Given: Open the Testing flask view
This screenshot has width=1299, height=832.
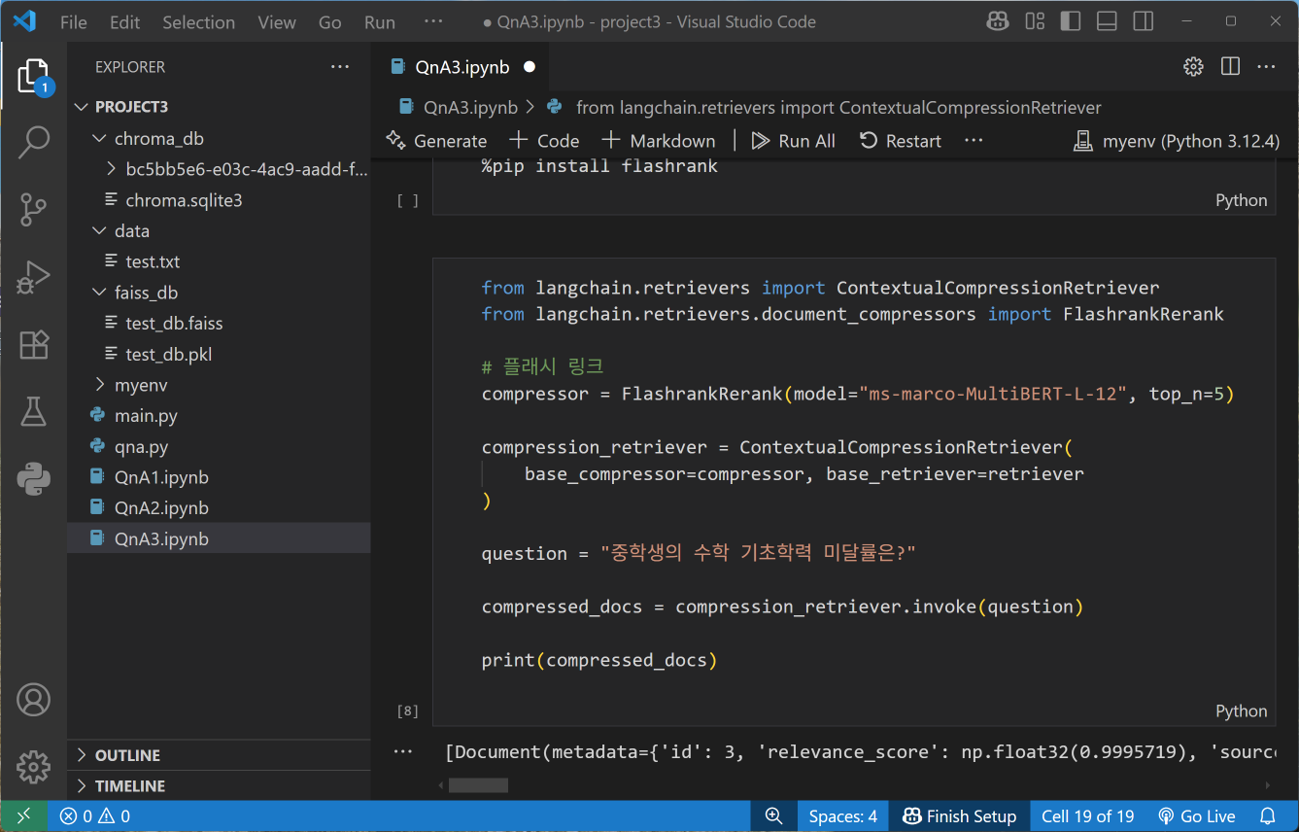Looking at the screenshot, I should (33, 411).
